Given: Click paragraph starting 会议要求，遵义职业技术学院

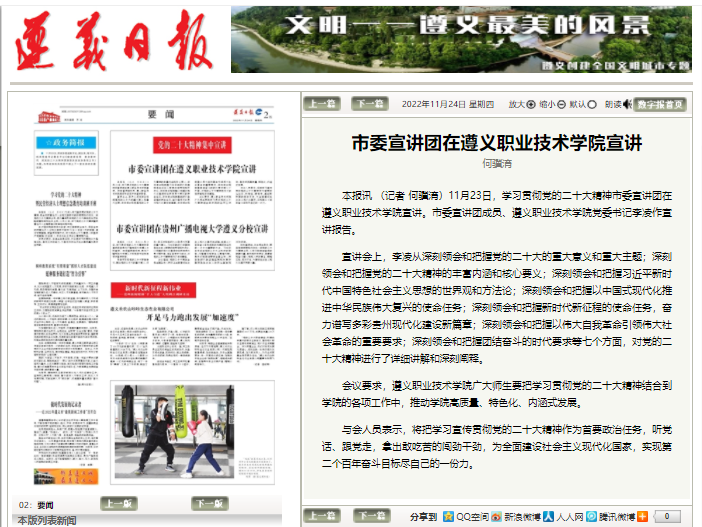Looking at the screenshot, I should click(497, 394).
